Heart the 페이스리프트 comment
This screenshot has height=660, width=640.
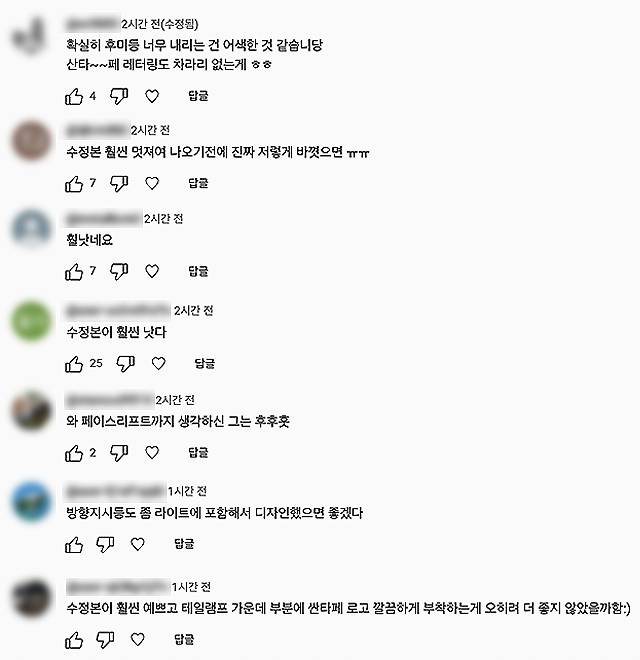152,452
